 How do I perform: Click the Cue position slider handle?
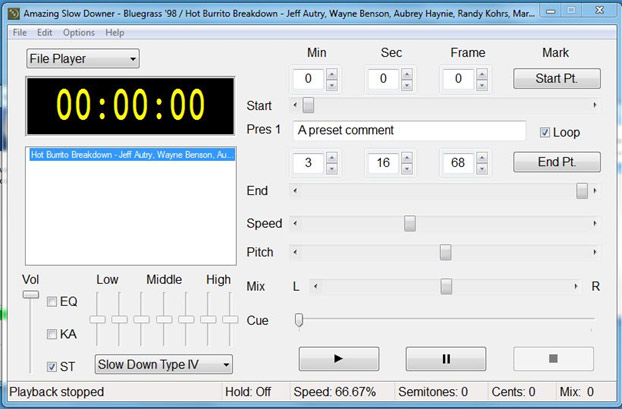(x=299, y=319)
